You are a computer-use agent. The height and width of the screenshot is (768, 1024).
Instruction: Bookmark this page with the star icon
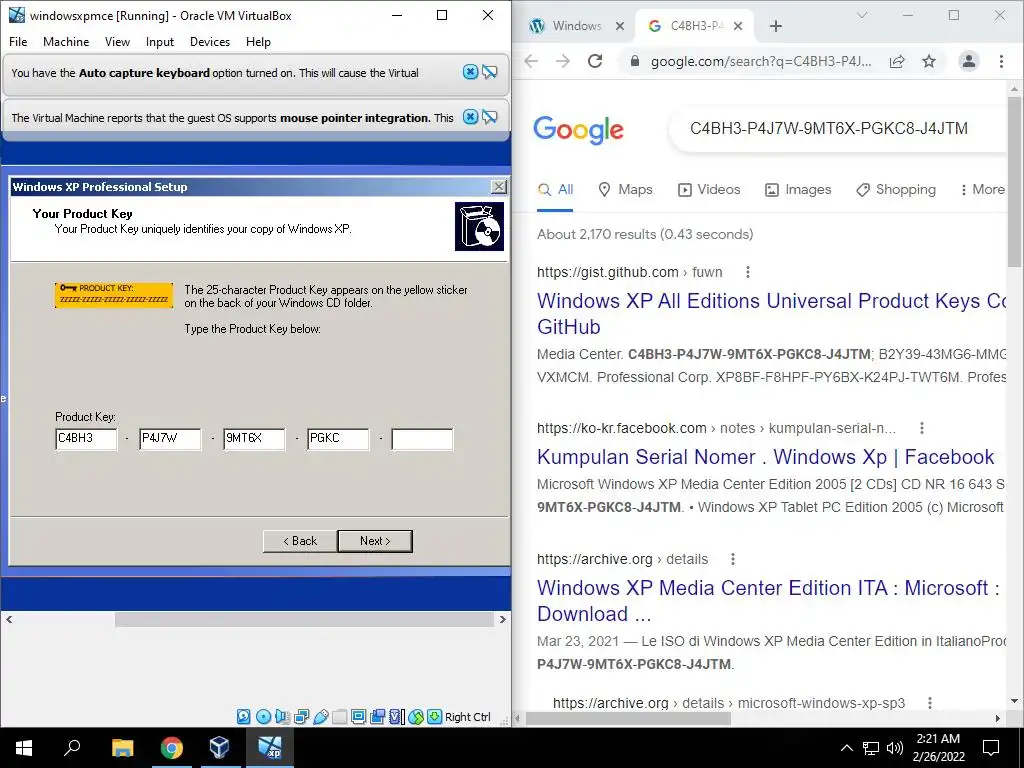929,61
